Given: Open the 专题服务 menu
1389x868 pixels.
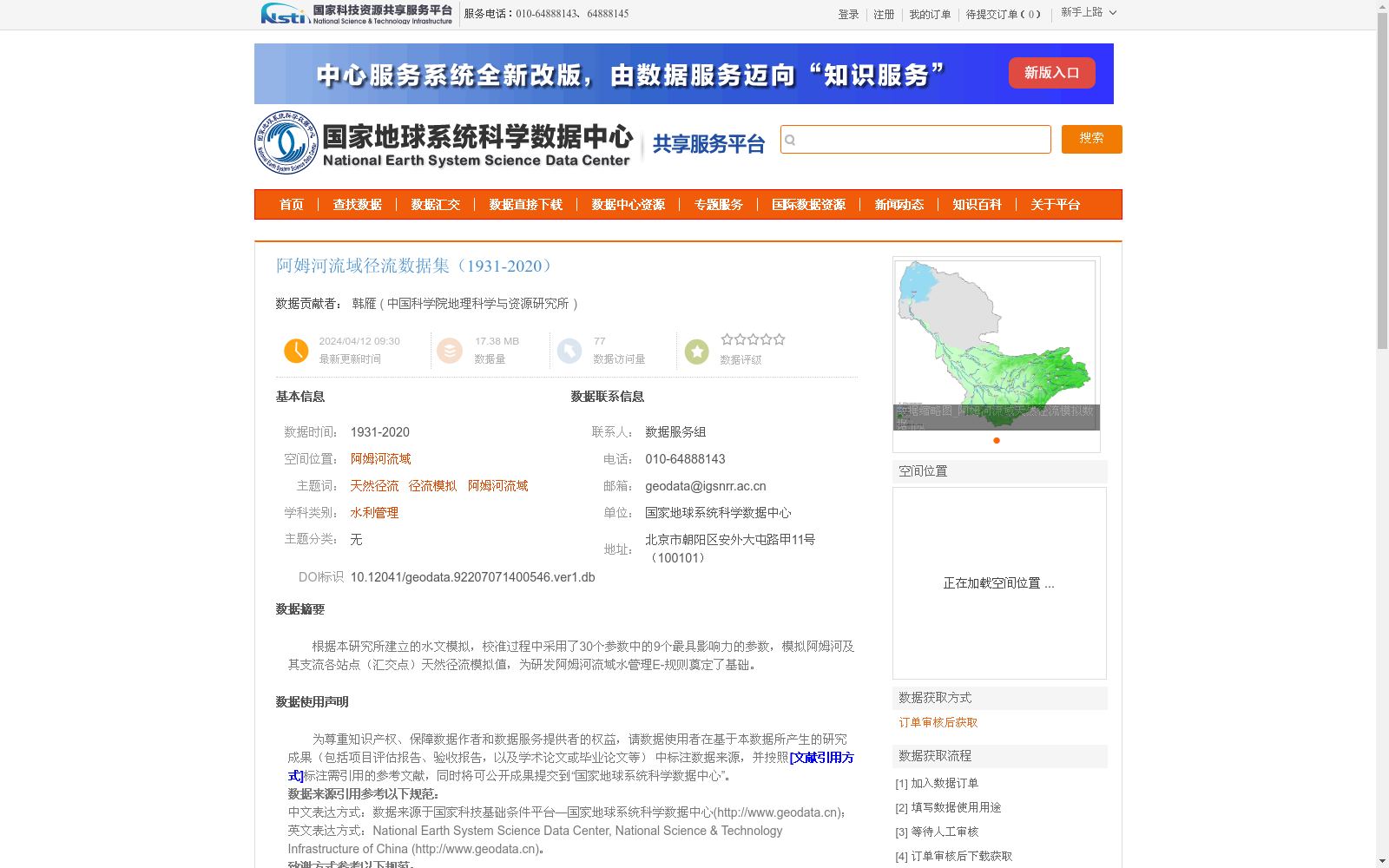Looking at the screenshot, I should (719, 205).
